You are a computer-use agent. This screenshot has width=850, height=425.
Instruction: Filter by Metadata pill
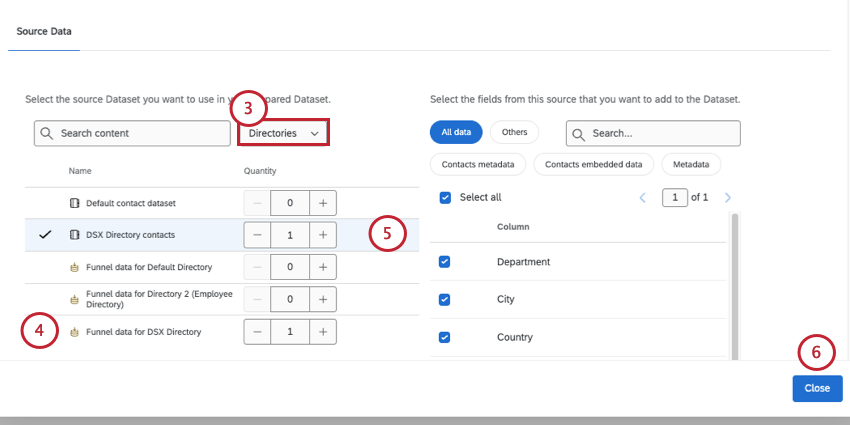click(x=691, y=164)
